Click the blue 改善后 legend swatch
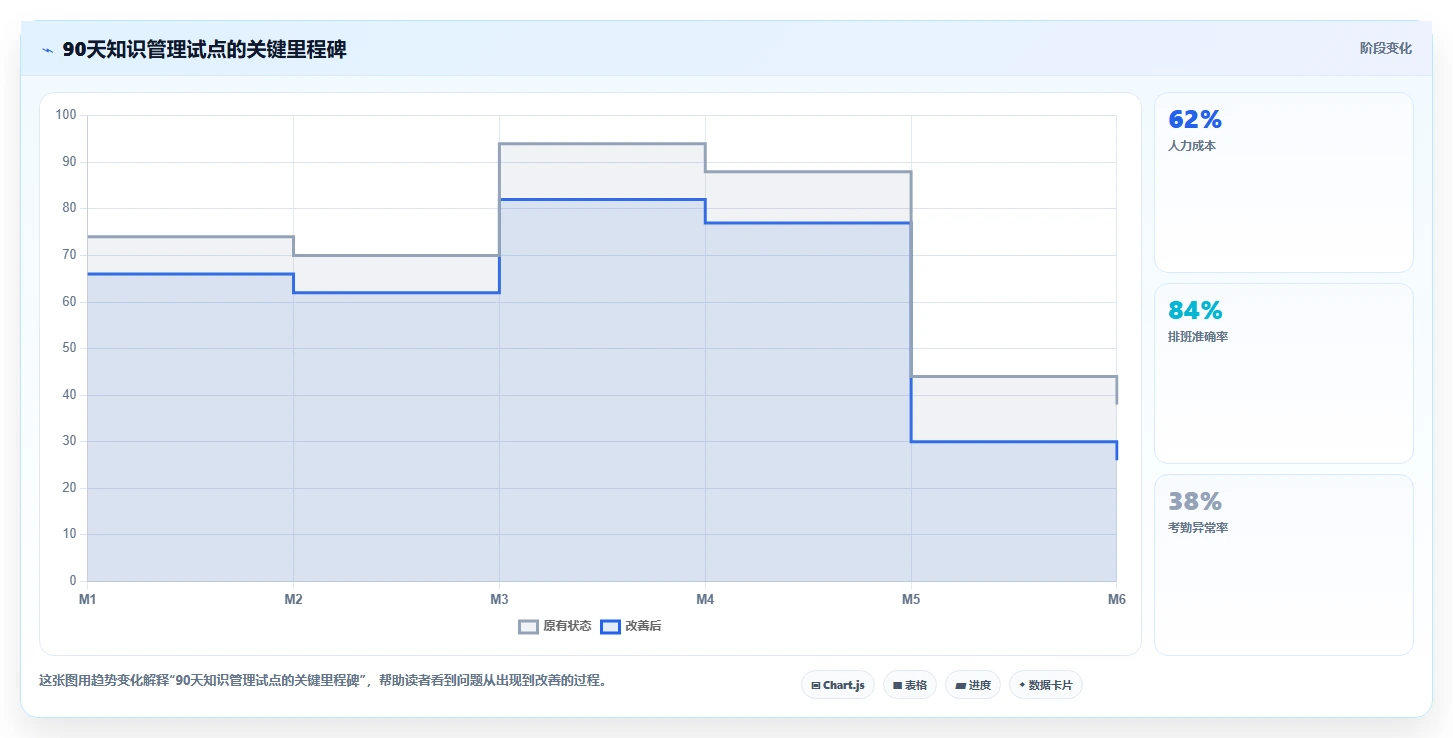This screenshot has width=1453, height=738. tap(610, 627)
